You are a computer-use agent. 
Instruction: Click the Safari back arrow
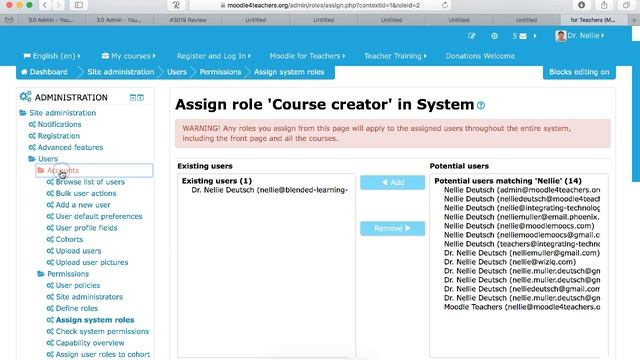tap(45, 5)
